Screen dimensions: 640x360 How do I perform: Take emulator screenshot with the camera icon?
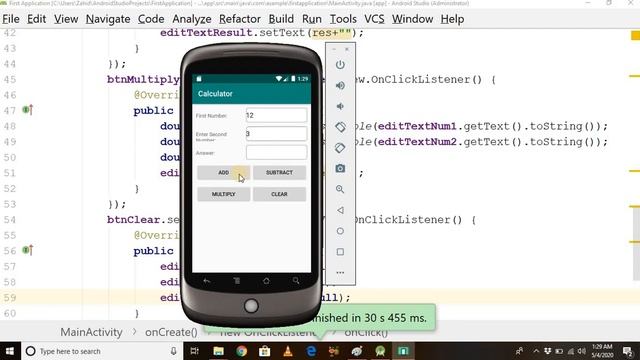click(x=340, y=168)
